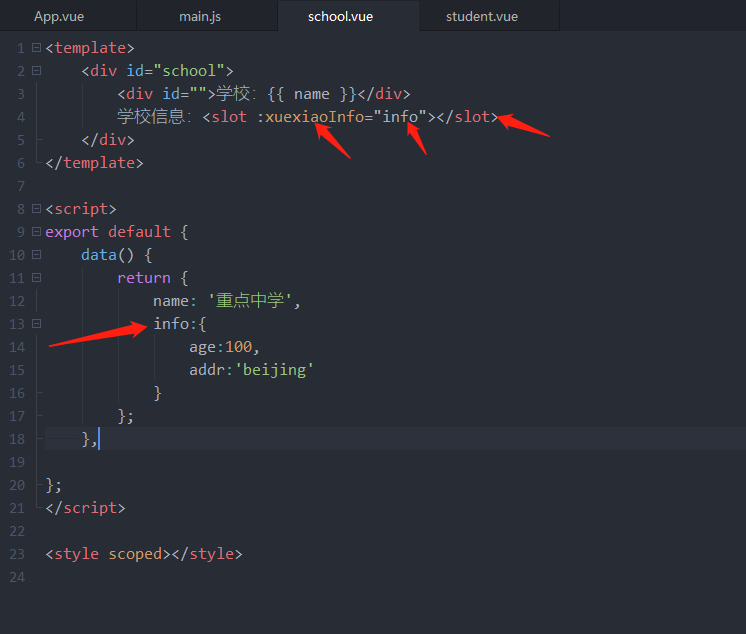The image size is (746, 634).
Task: Click the export default keywords
Action: pyautogui.click(x=108, y=232)
